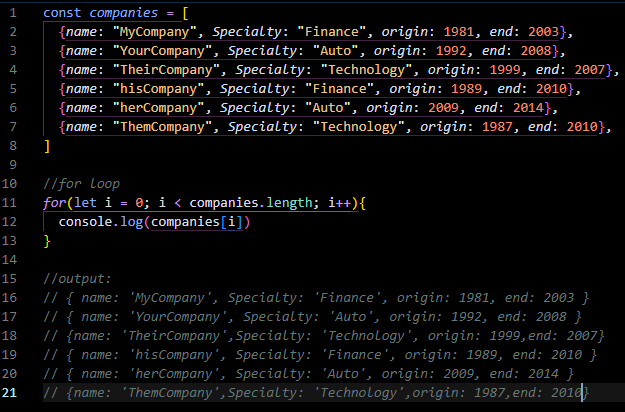Click 'hisCompany' in the line 19 comment
Screen dimensions: 625x412
[x=174, y=355]
